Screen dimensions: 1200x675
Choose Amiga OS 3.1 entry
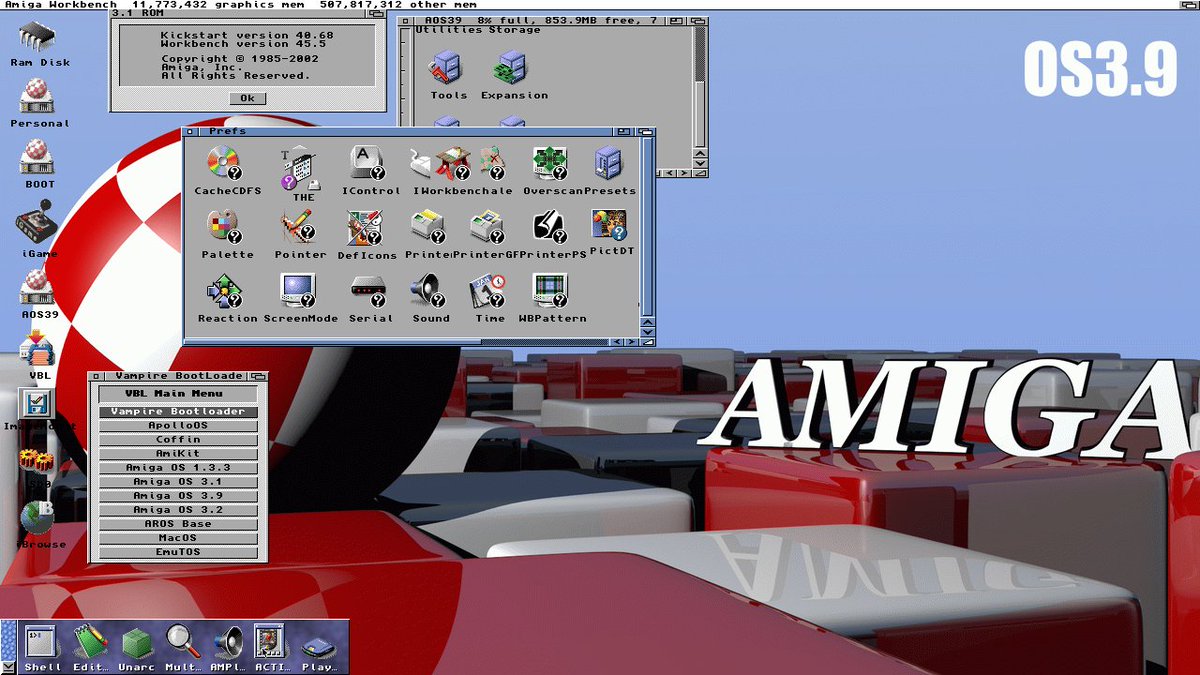click(x=178, y=482)
